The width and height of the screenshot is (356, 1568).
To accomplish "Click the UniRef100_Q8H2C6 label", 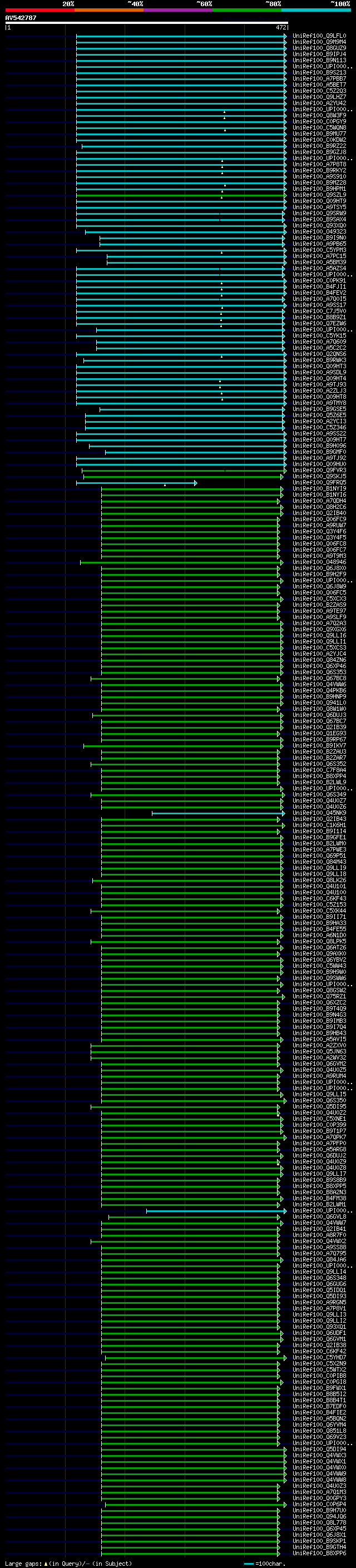I will coord(319,507).
